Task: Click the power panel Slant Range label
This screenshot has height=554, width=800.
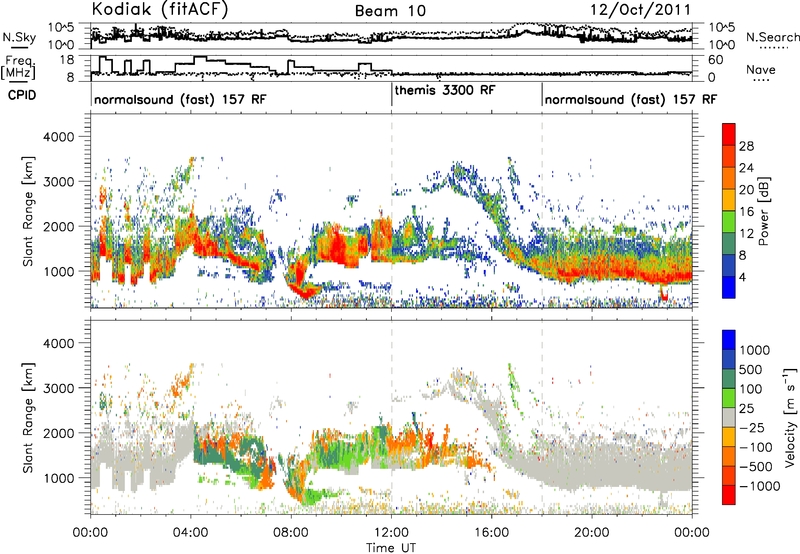Action: (28, 211)
